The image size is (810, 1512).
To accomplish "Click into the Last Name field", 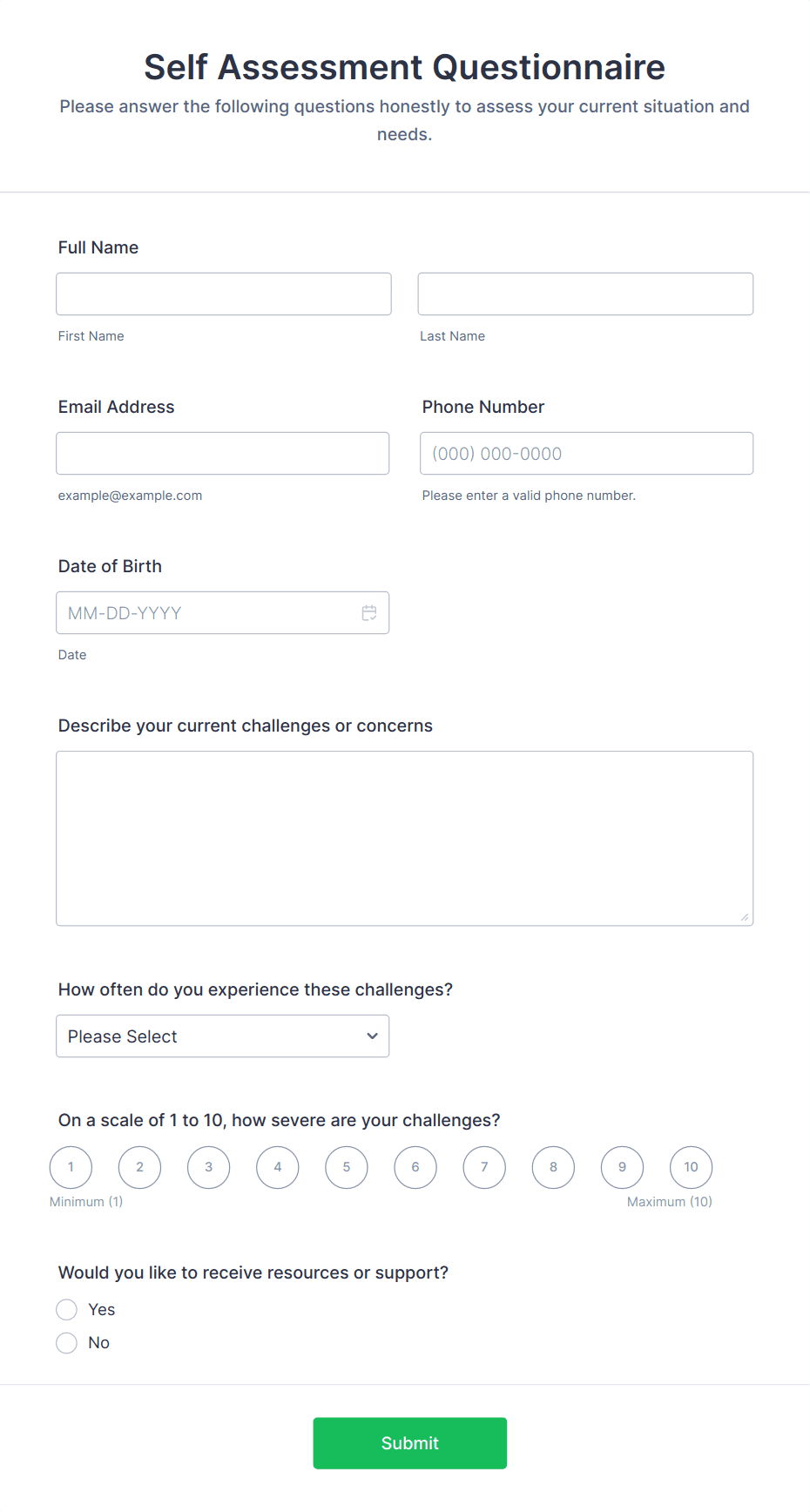I will 584,294.
